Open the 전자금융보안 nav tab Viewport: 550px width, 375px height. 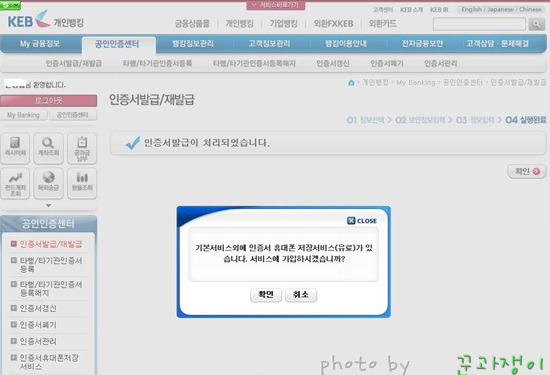click(x=422, y=43)
